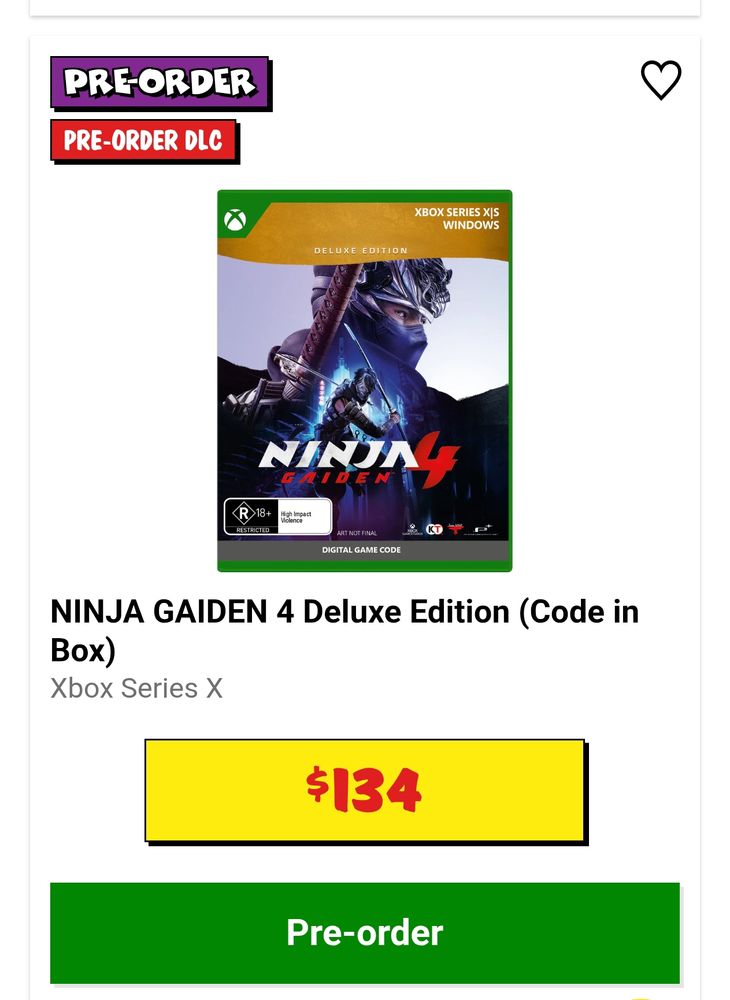
Task: Open the Ninja Gaiden 4 cover image
Action: coord(365,381)
